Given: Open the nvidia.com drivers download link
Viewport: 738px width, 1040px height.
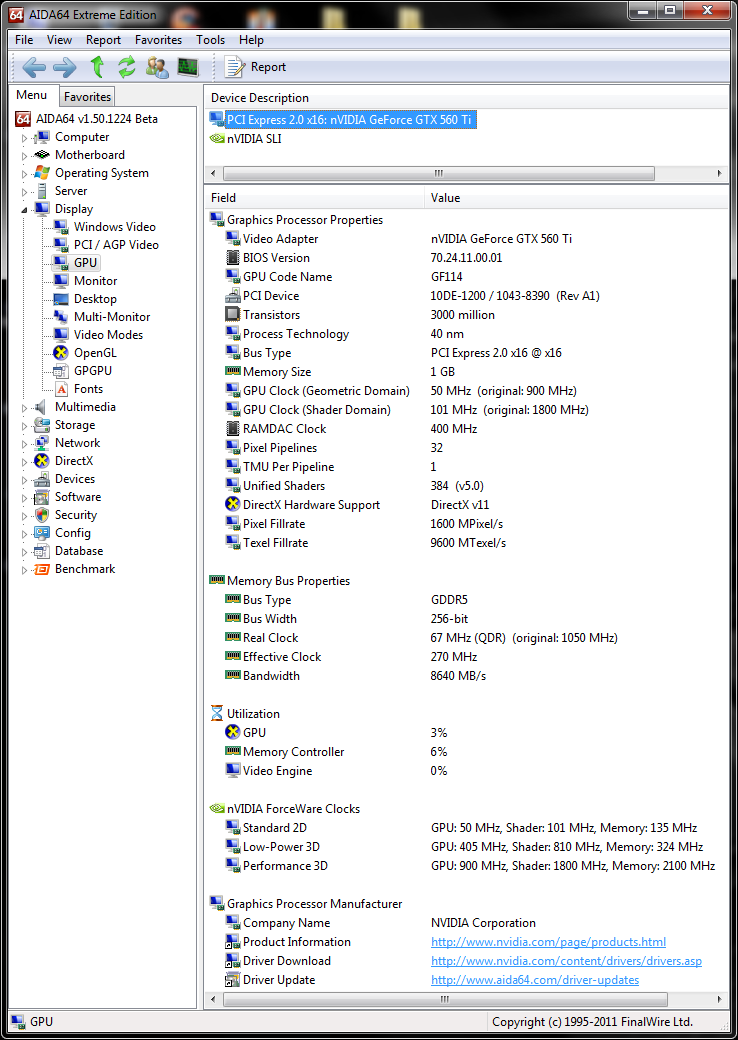Looking at the screenshot, I should click(x=566, y=961).
